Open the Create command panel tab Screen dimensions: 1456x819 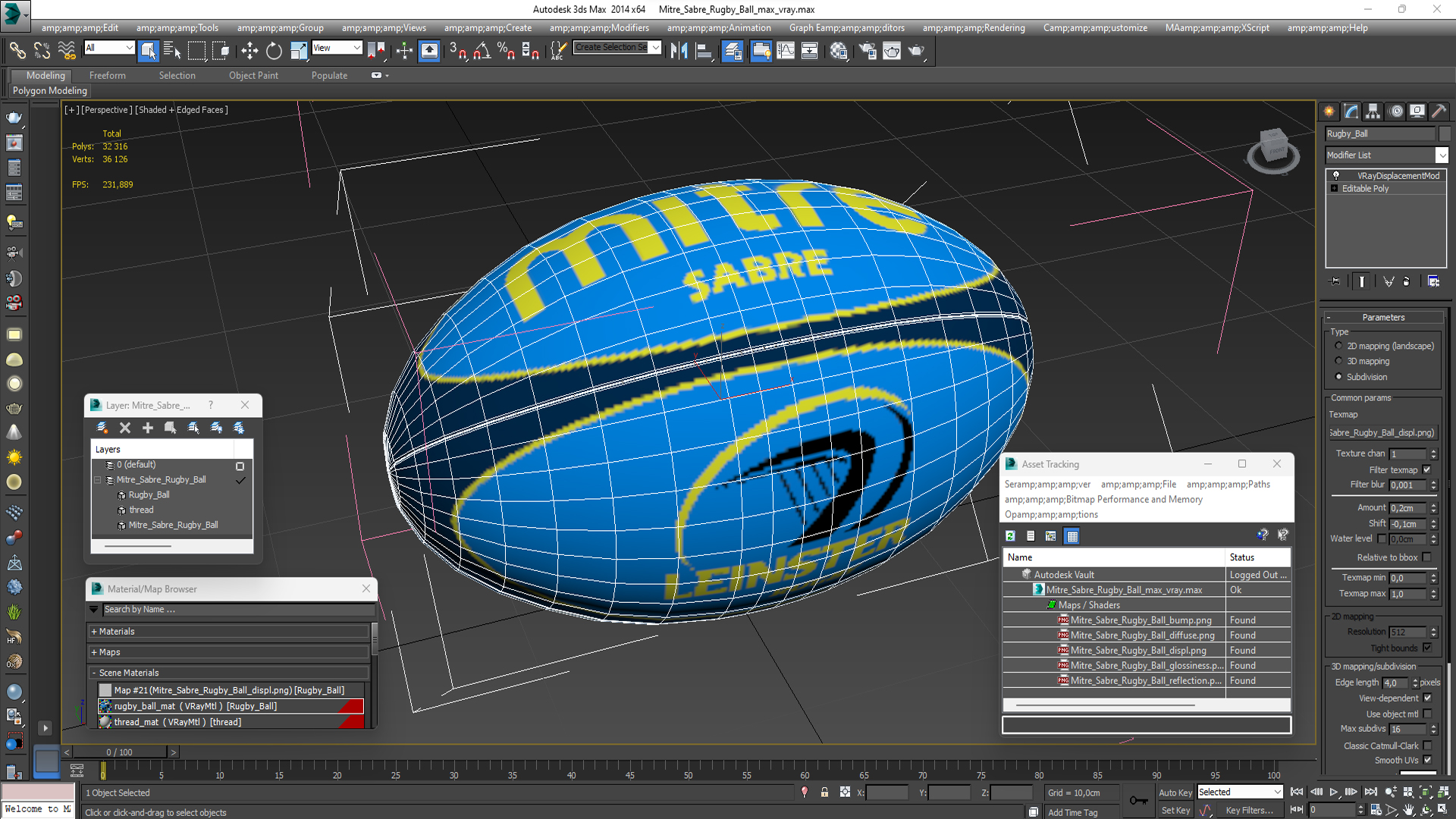(x=1329, y=111)
